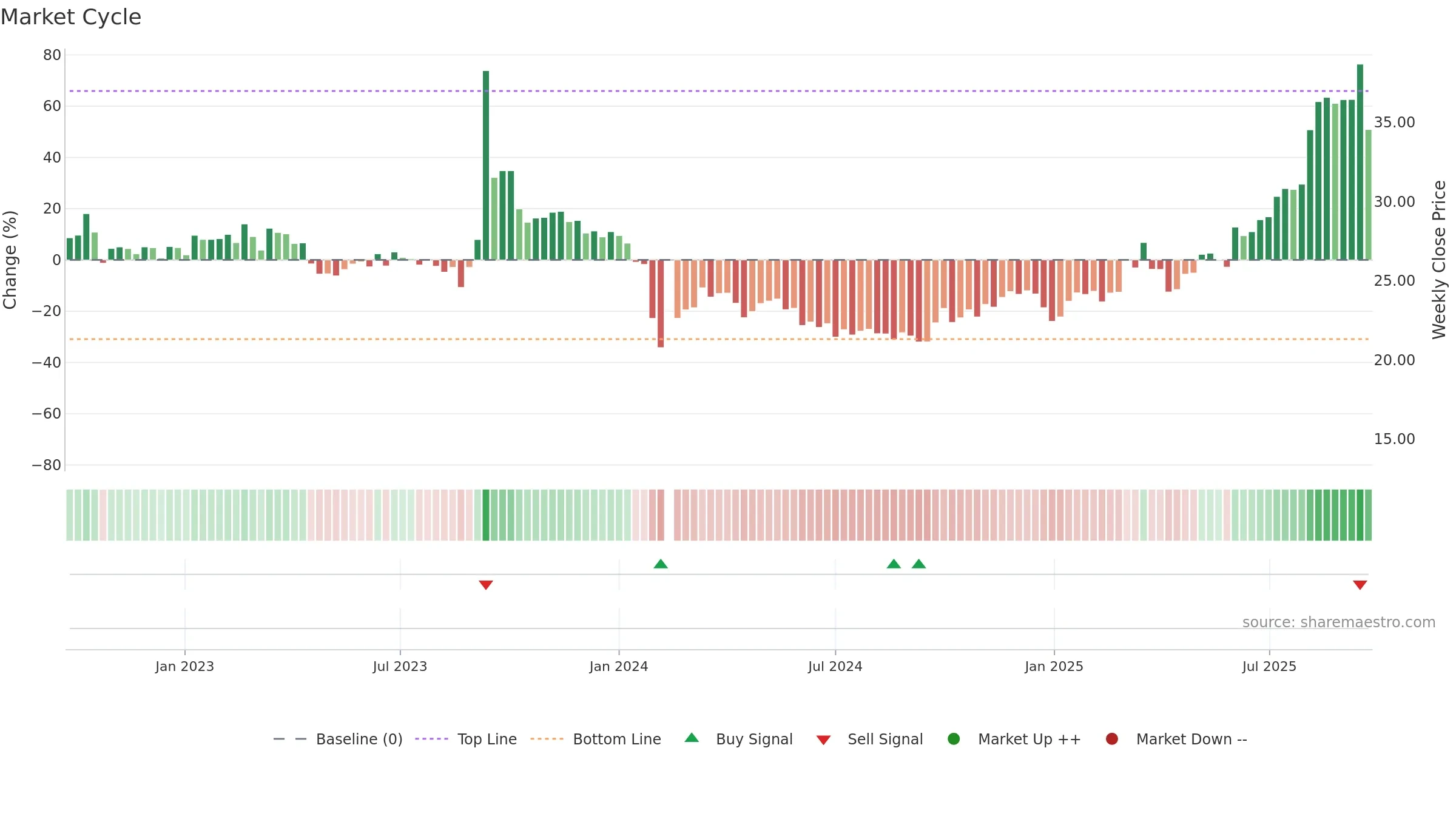Click the red Sell Signal triangle in legend
Screen dimensions: 1456x819
pos(823,740)
